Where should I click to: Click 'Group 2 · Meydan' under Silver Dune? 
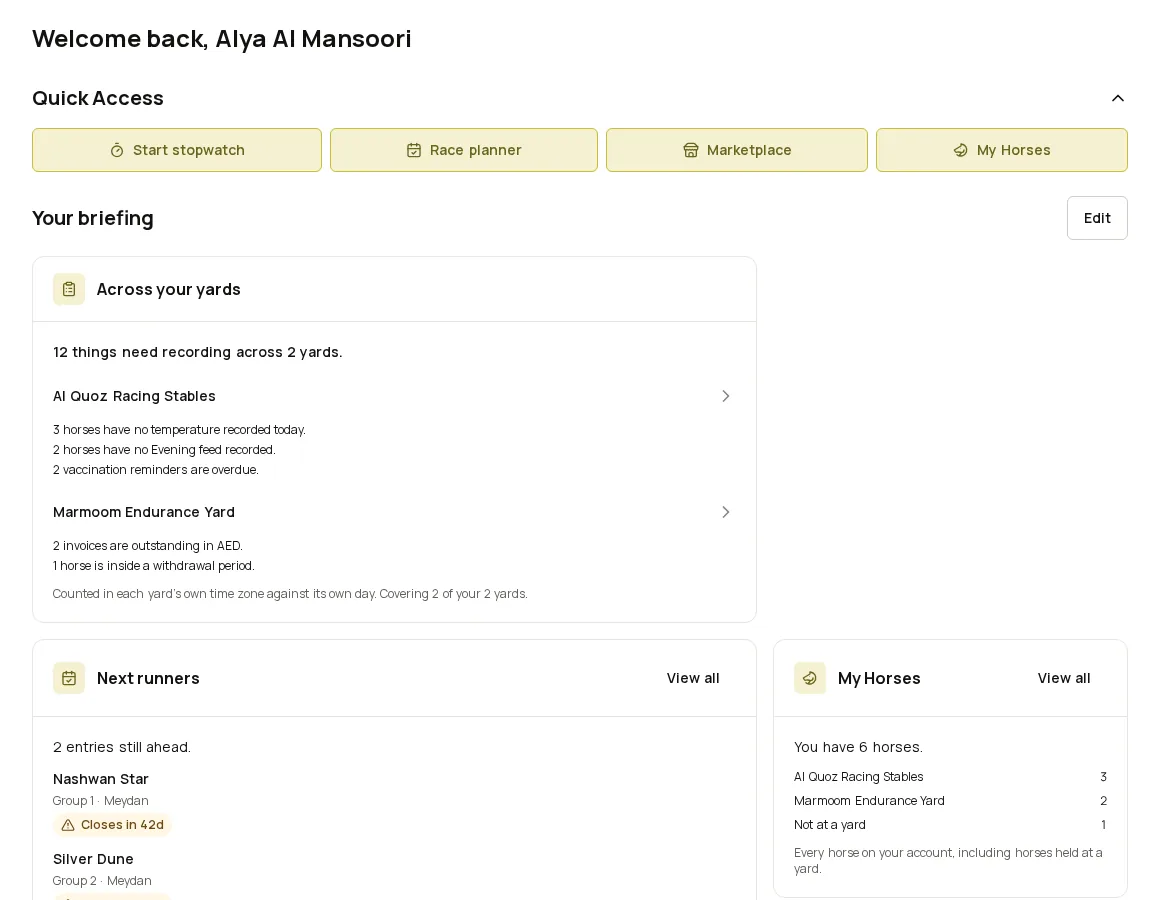102,881
